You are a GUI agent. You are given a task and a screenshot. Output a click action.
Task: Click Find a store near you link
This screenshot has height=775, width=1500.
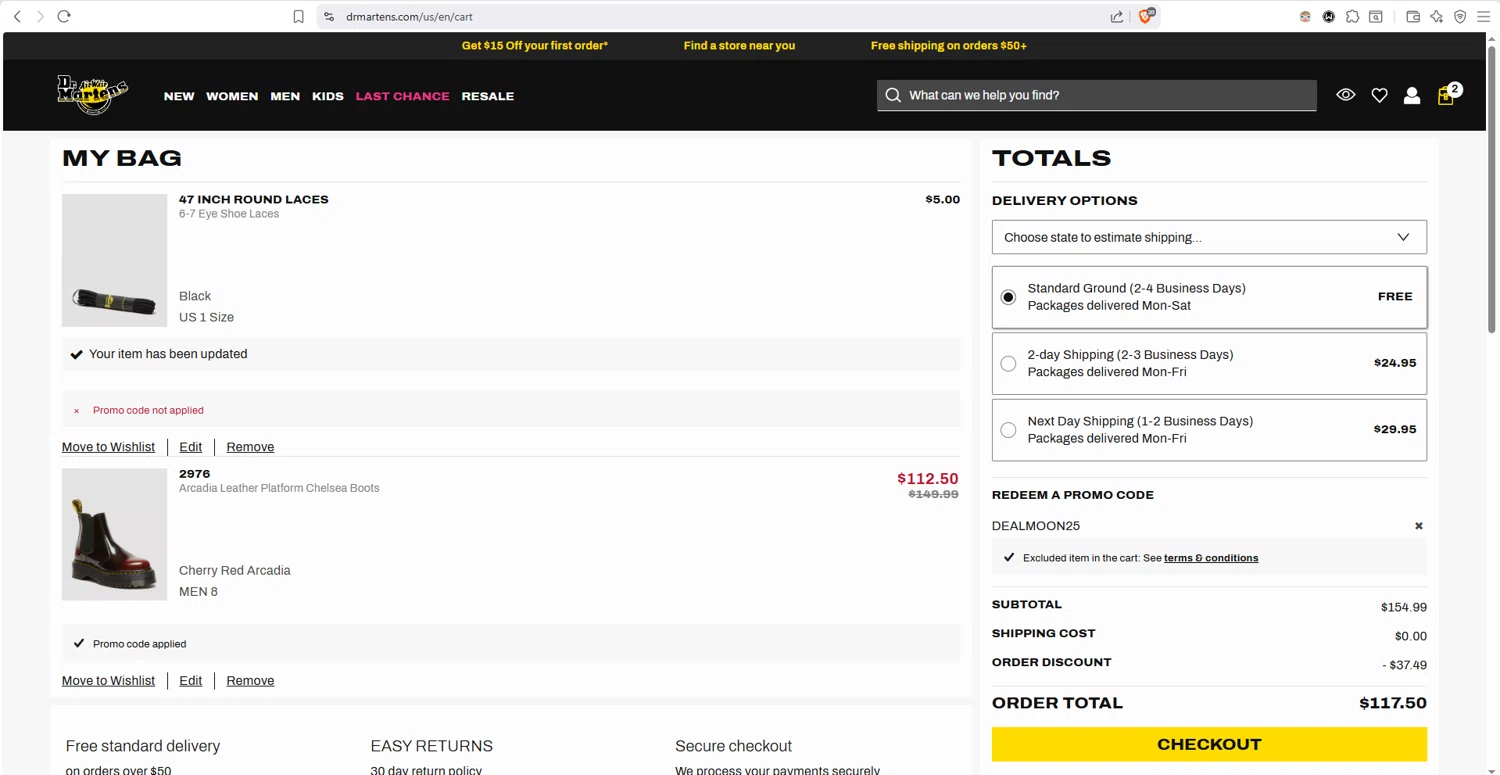pyautogui.click(x=739, y=46)
